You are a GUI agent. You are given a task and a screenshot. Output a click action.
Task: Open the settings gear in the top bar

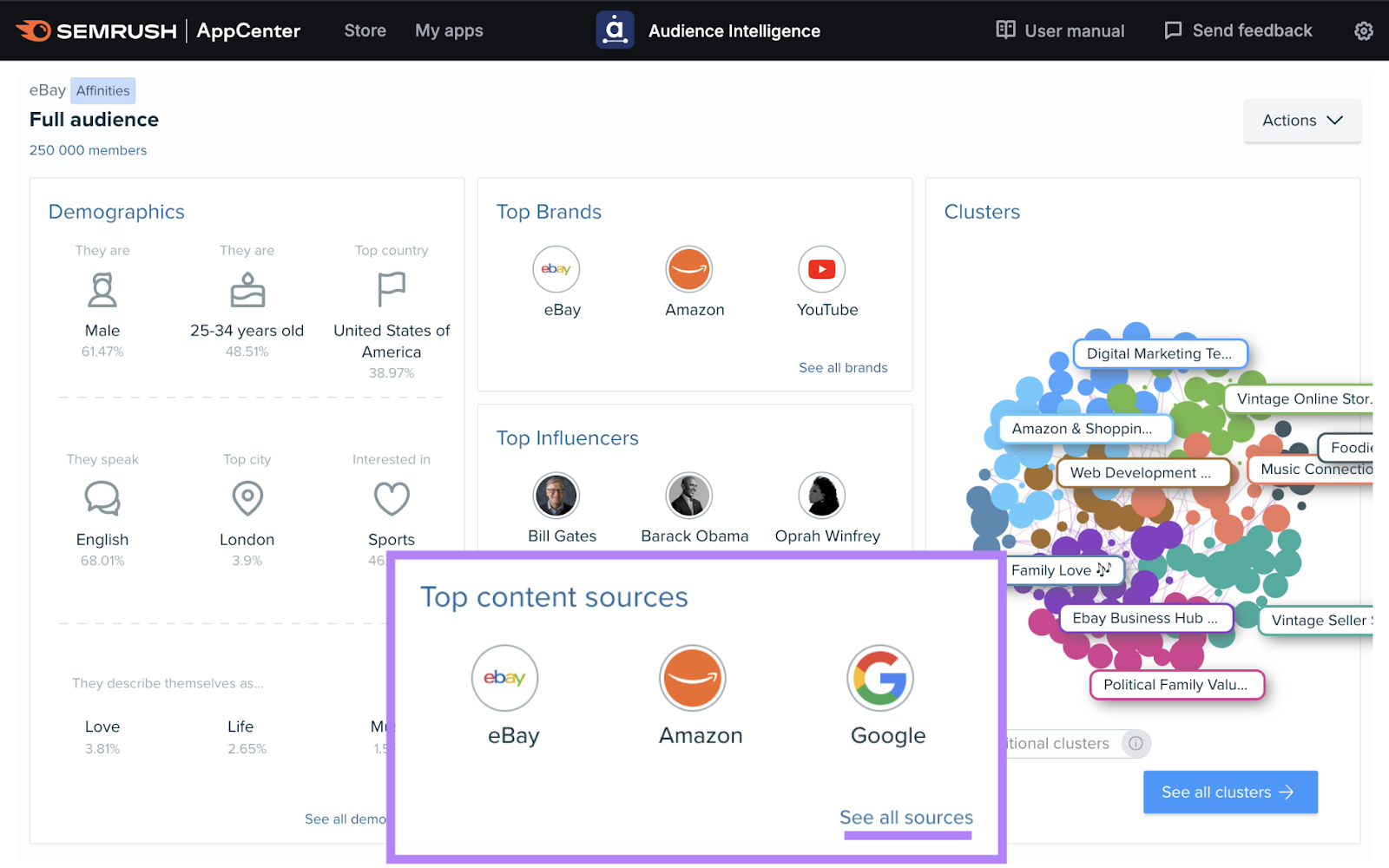[x=1363, y=30]
